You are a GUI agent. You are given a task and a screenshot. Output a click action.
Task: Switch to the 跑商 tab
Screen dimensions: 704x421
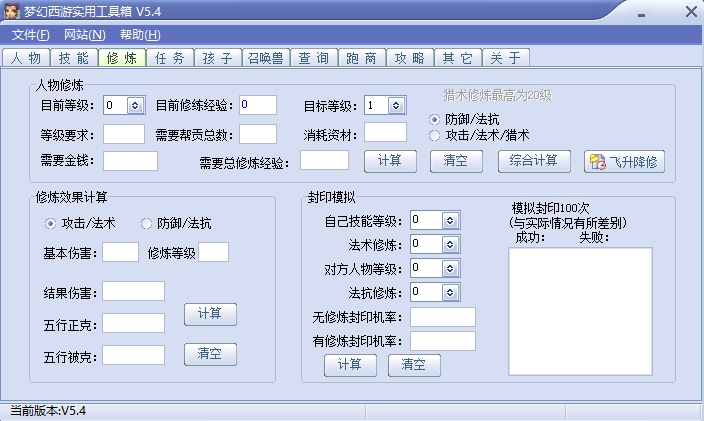pyautogui.click(x=362, y=58)
